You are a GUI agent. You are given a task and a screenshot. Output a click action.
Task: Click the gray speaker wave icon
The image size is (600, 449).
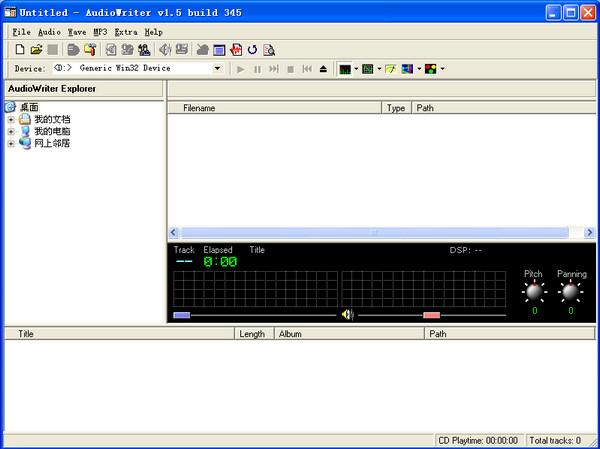(x=165, y=49)
